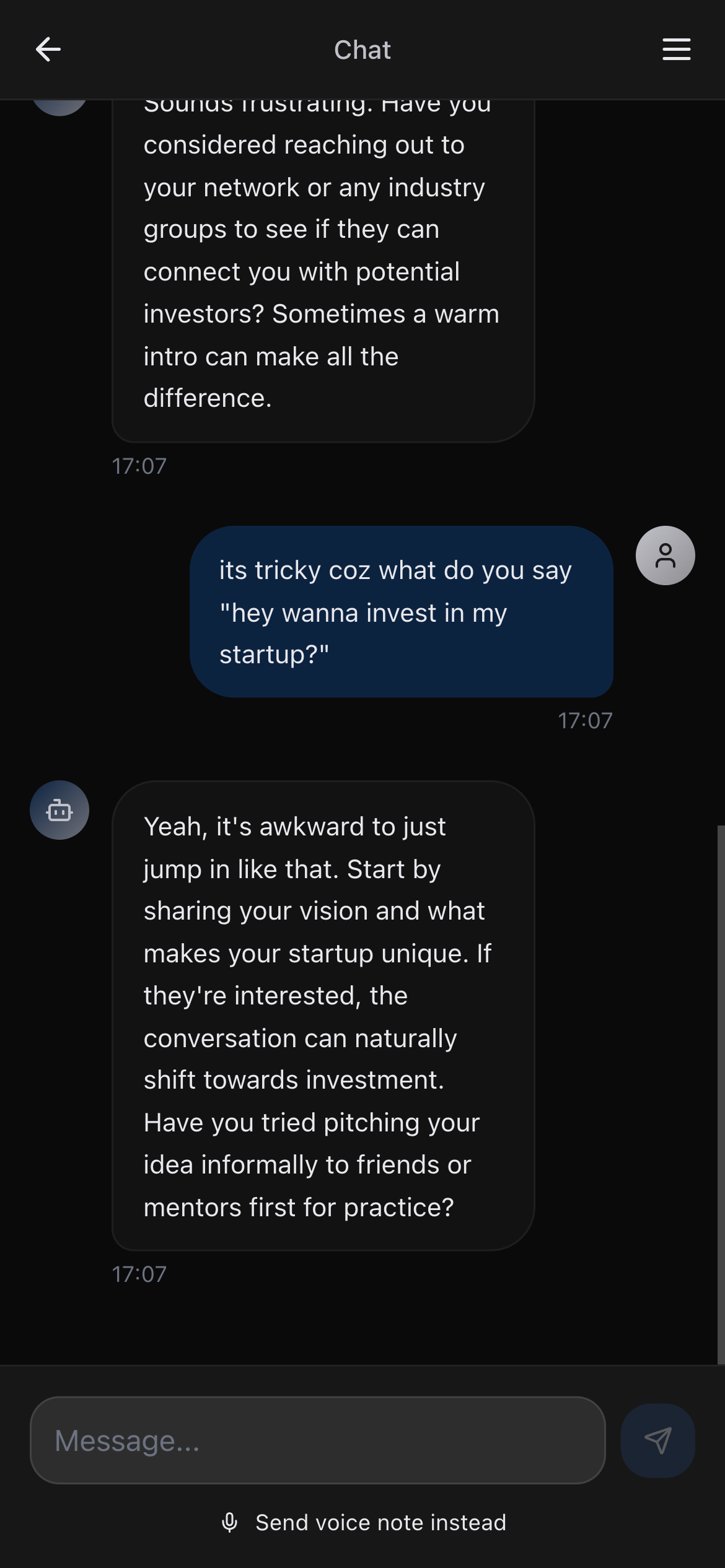Click the 17:07 timestamp under the user message
725x1568 pixels.
coord(585,721)
